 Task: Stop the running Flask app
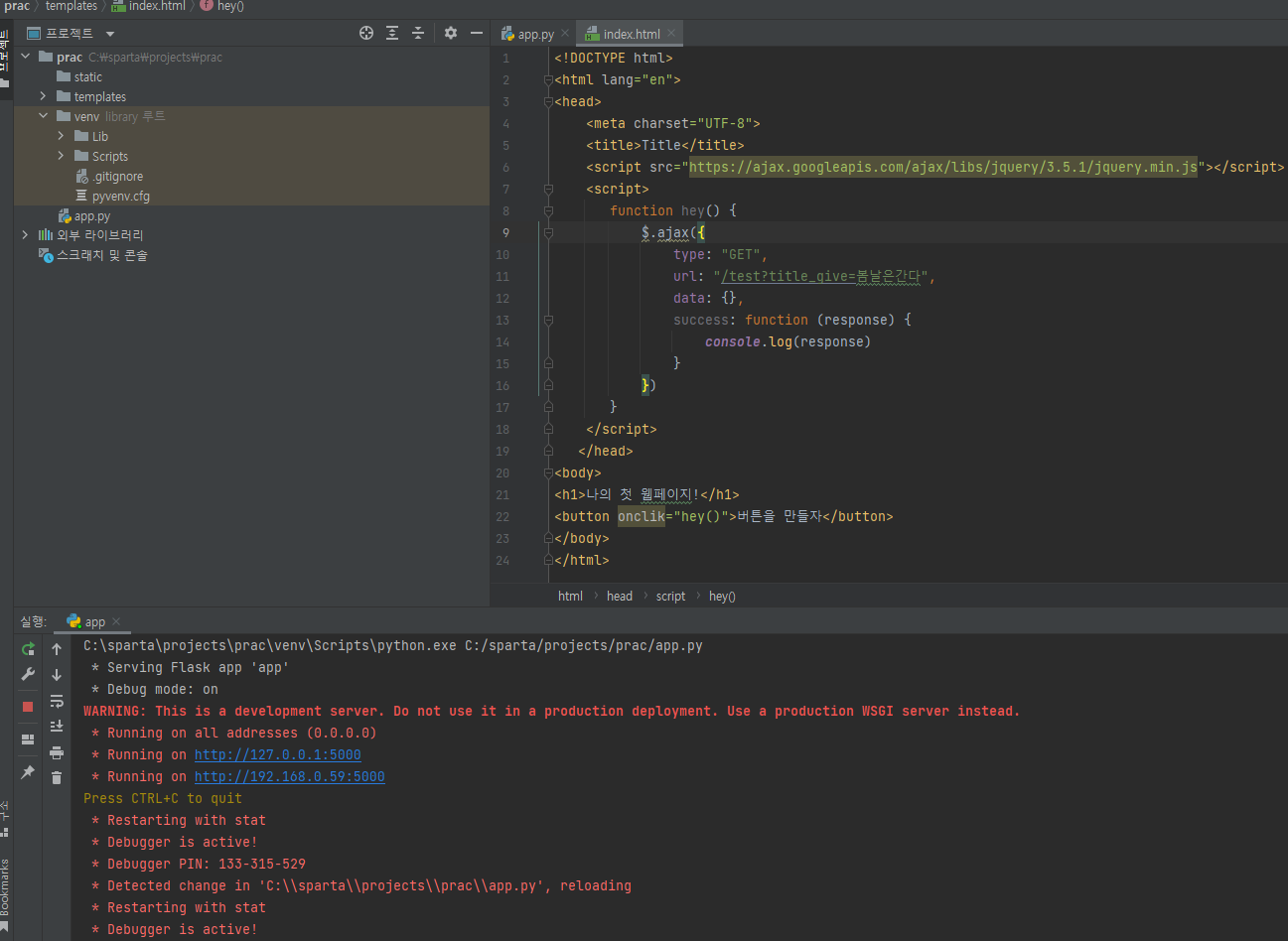[28, 707]
